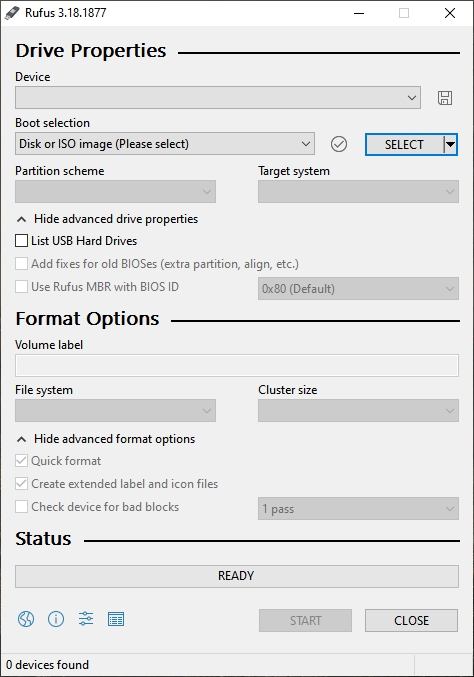Image resolution: width=474 pixels, height=677 pixels.
Task: Click the save disk image icon
Action: coord(445,98)
